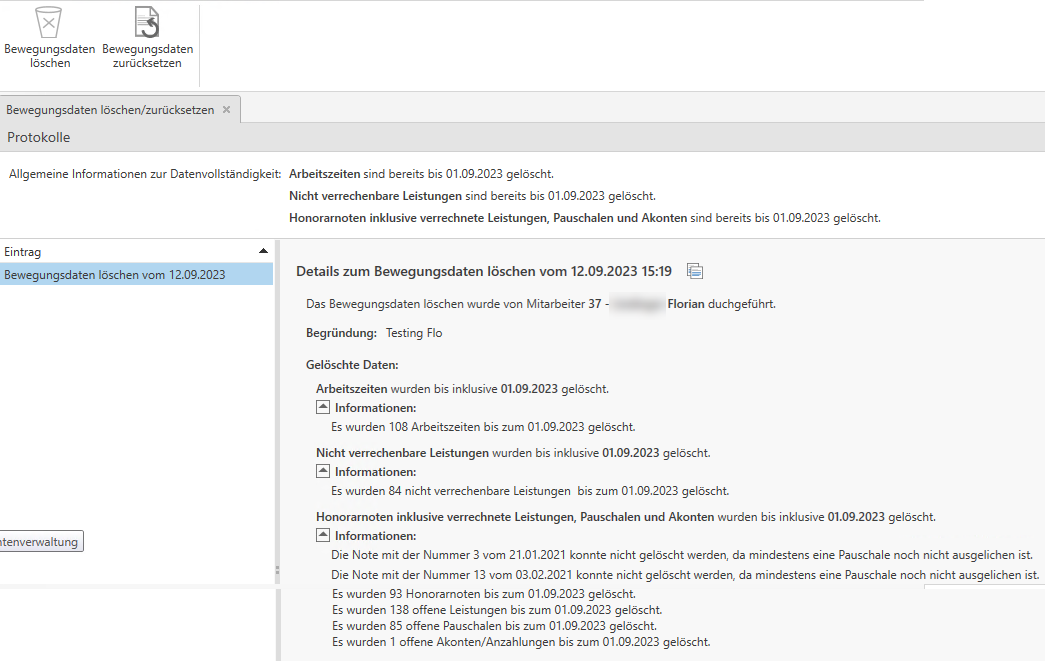The height and width of the screenshot is (661, 1045).
Task: Close the Bewegungsdaten löschen/zurücksetzen tab
Action: point(226,110)
